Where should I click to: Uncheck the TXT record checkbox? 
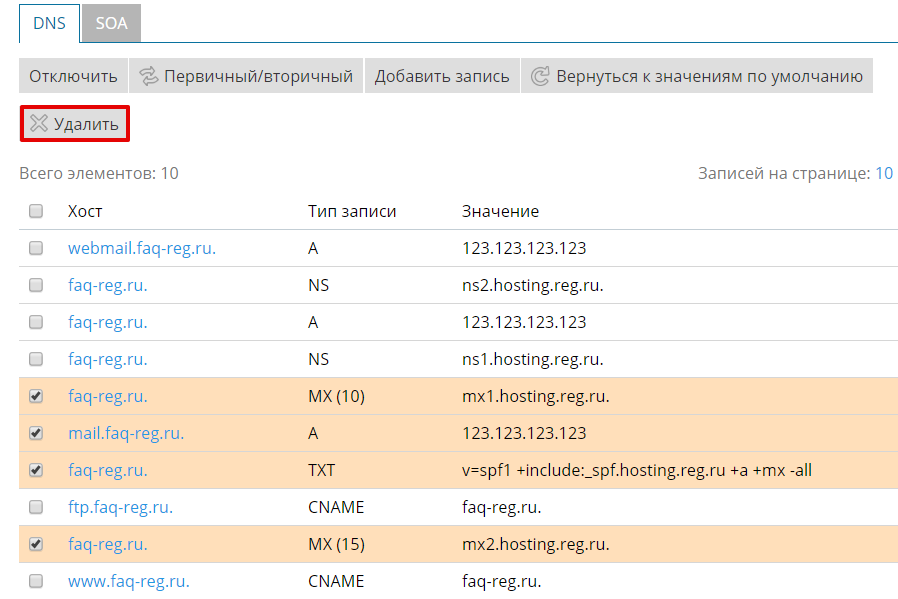tap(36, 470)
